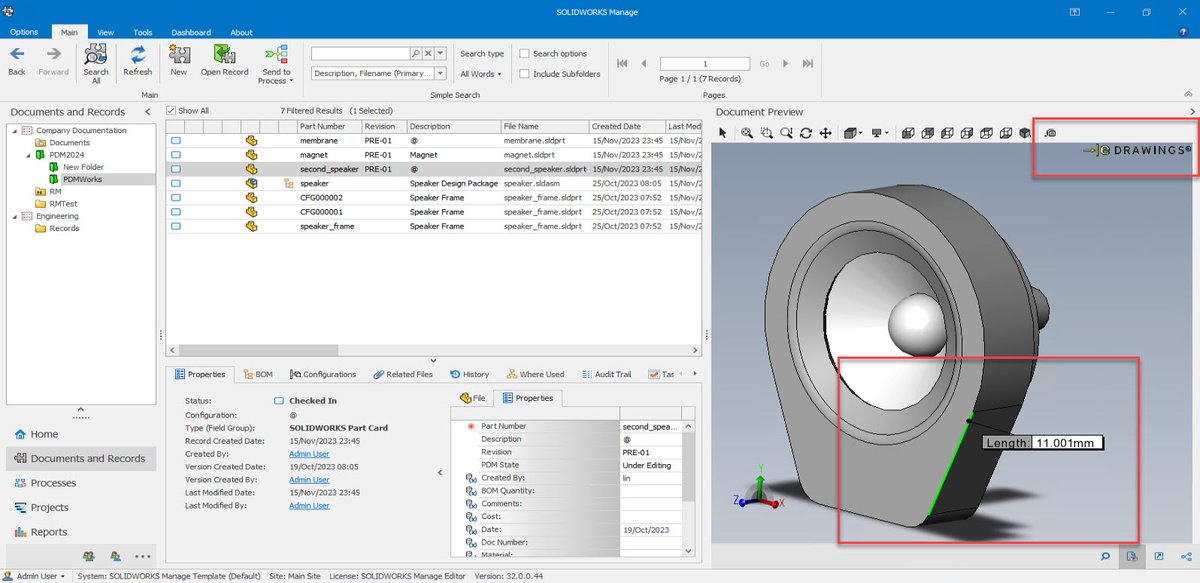Tick the checkbox on the speaker row
This screenshot has height=583, width=1200.
(175, 184)
